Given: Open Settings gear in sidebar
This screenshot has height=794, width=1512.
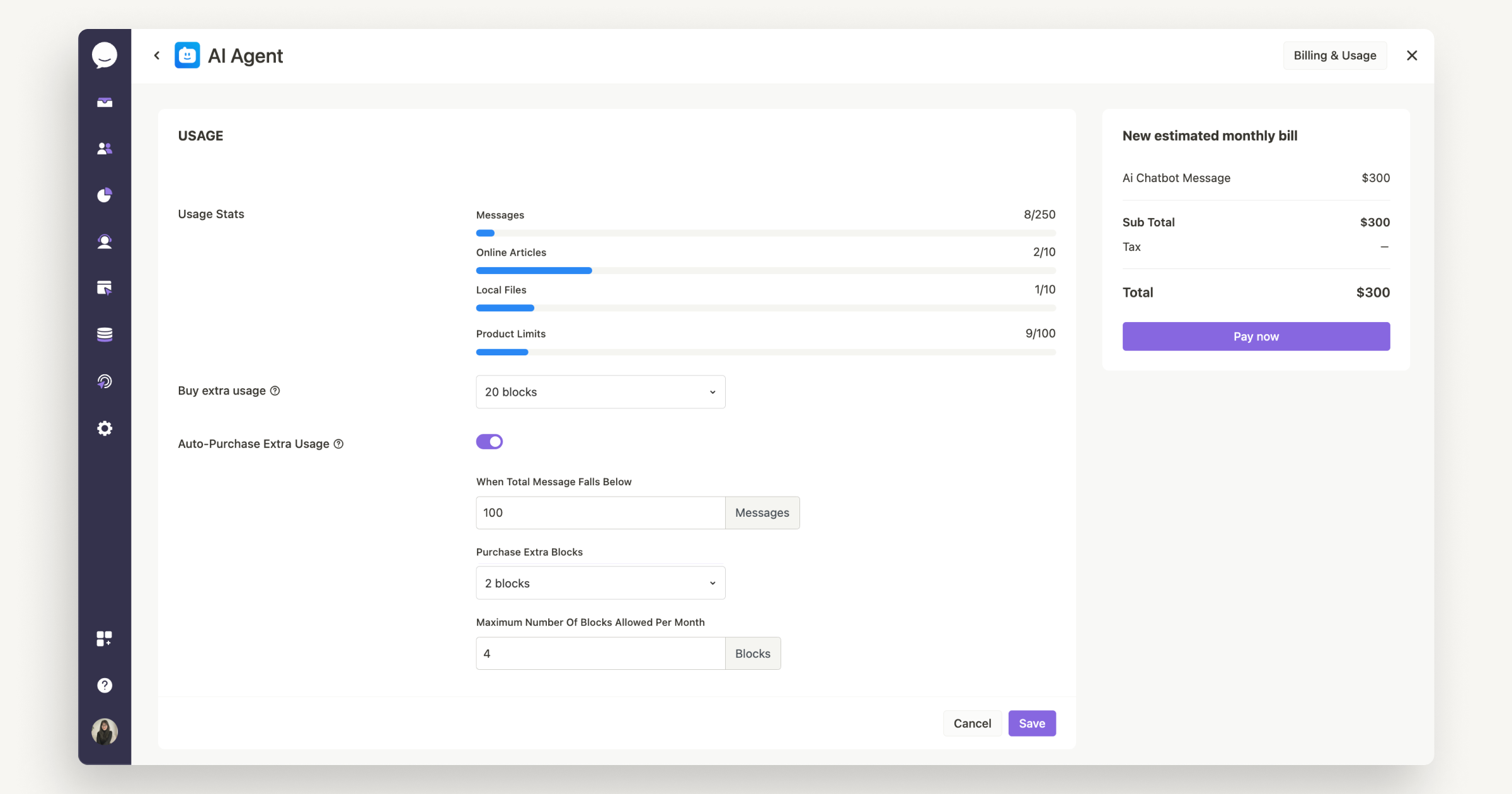Looking at the screenshot, I should pos(104,428).
